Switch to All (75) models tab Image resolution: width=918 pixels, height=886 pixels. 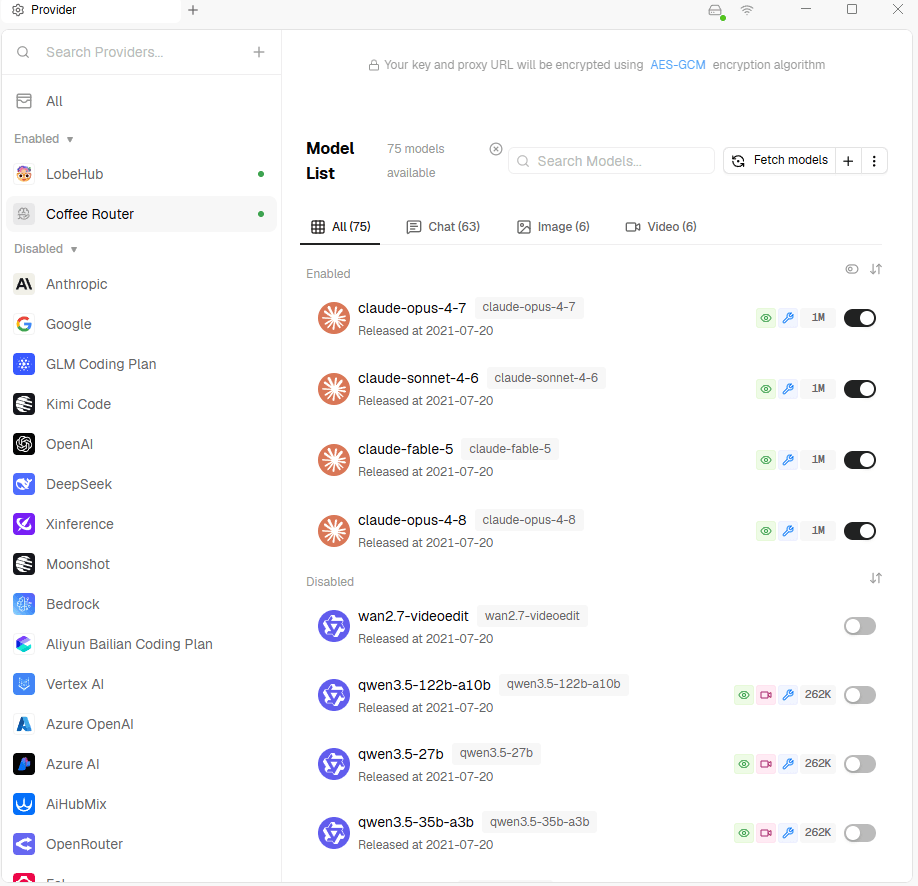(x=340, y=227)
